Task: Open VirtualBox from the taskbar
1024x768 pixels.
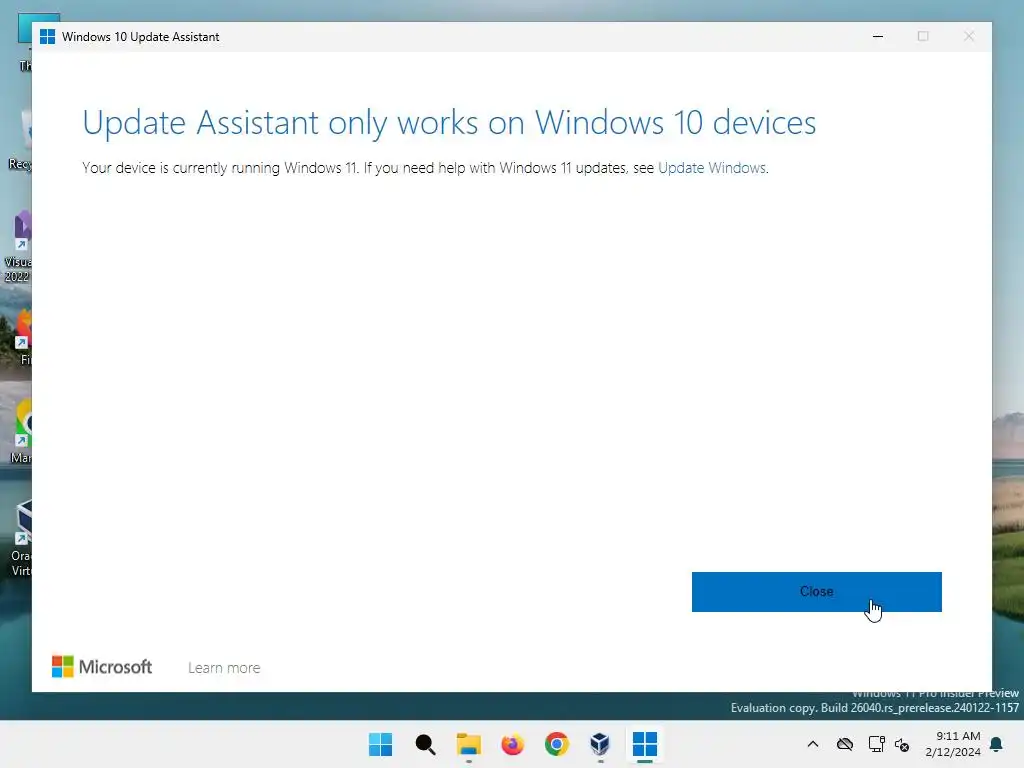Action: (600, 744)
